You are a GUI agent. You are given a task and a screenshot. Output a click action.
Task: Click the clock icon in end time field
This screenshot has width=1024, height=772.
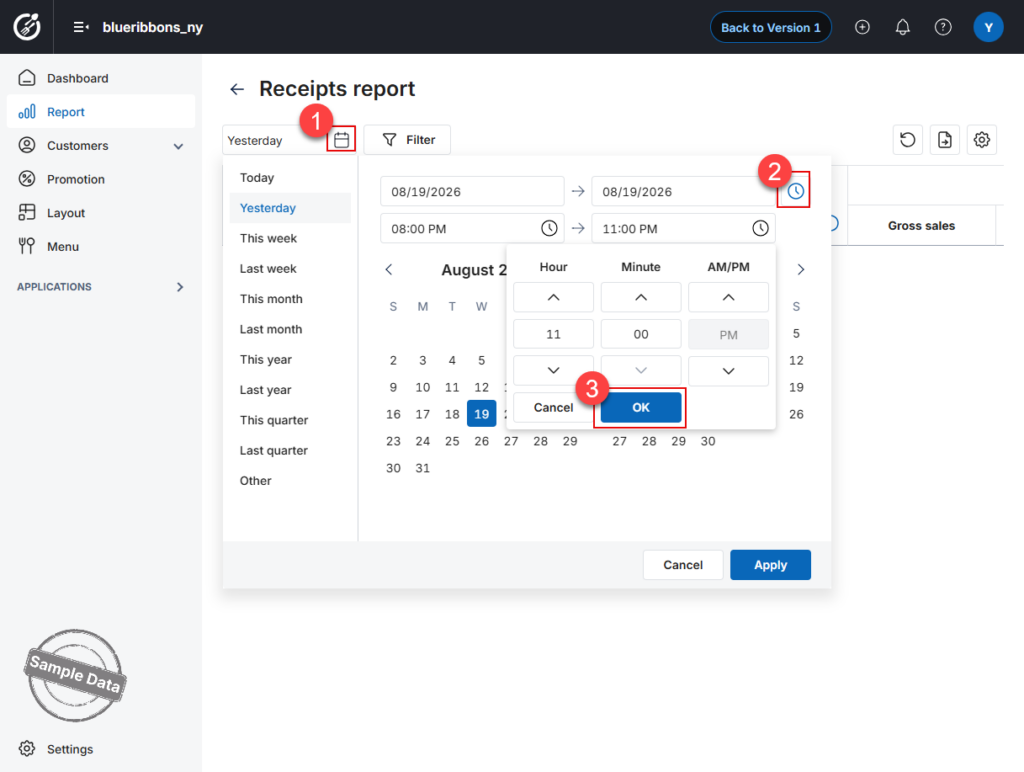click(x=760, y=228)
